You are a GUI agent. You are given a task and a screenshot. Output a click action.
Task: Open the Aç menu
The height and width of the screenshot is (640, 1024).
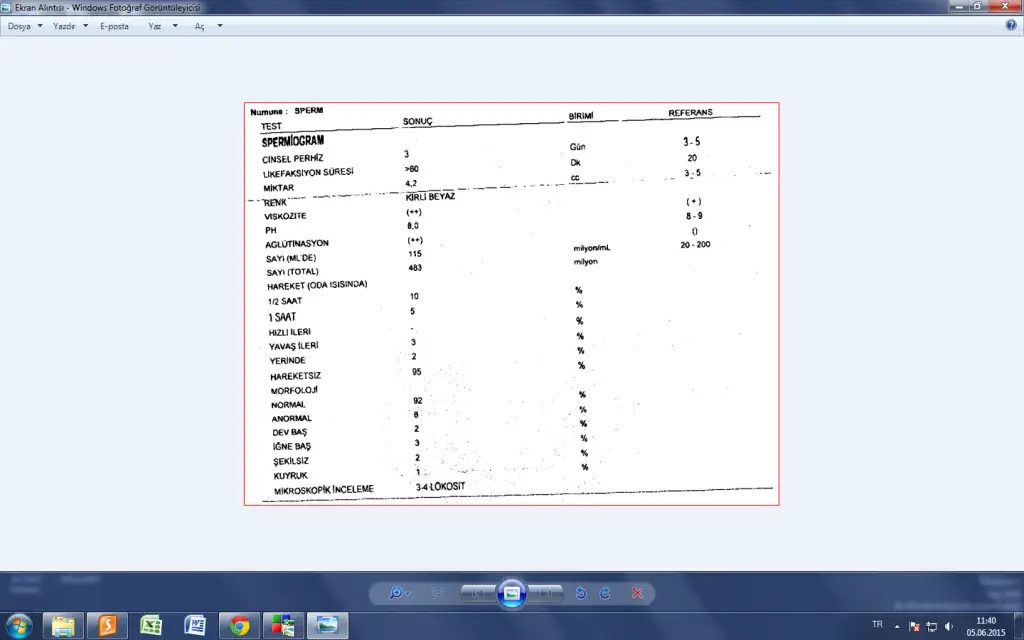(x=205, y=26)
